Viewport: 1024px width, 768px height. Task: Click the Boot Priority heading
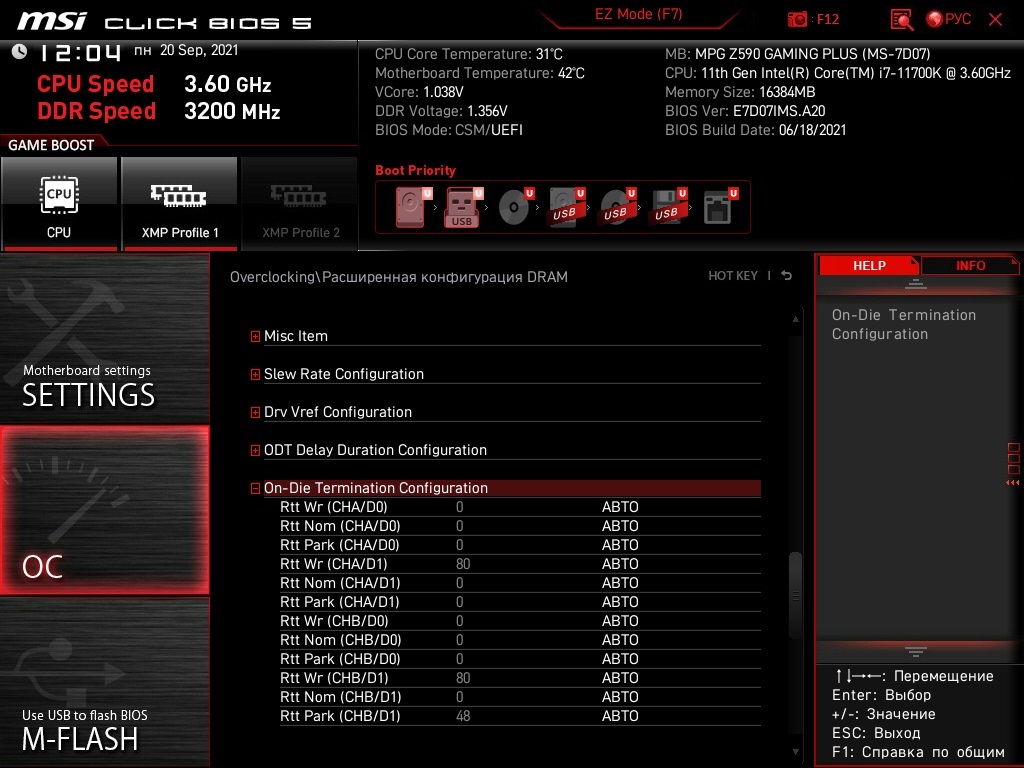[x=415, y=170]
